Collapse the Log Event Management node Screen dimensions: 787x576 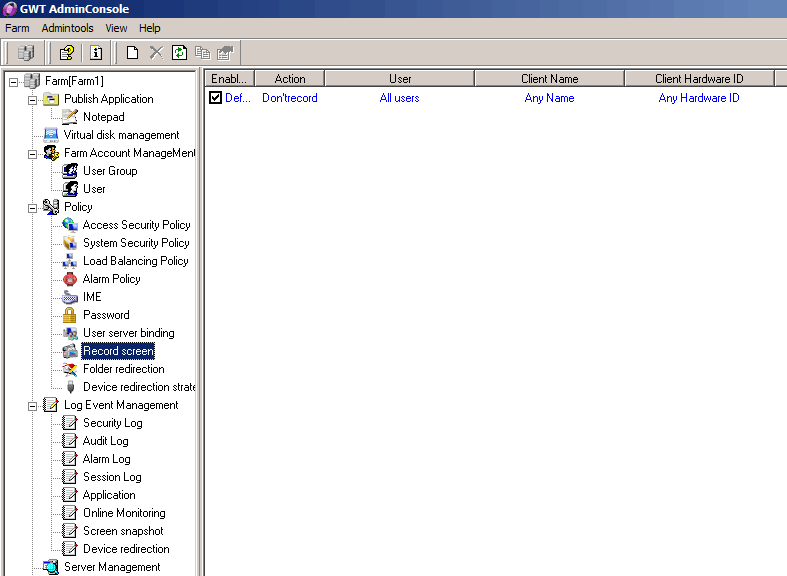click(33, 405)
